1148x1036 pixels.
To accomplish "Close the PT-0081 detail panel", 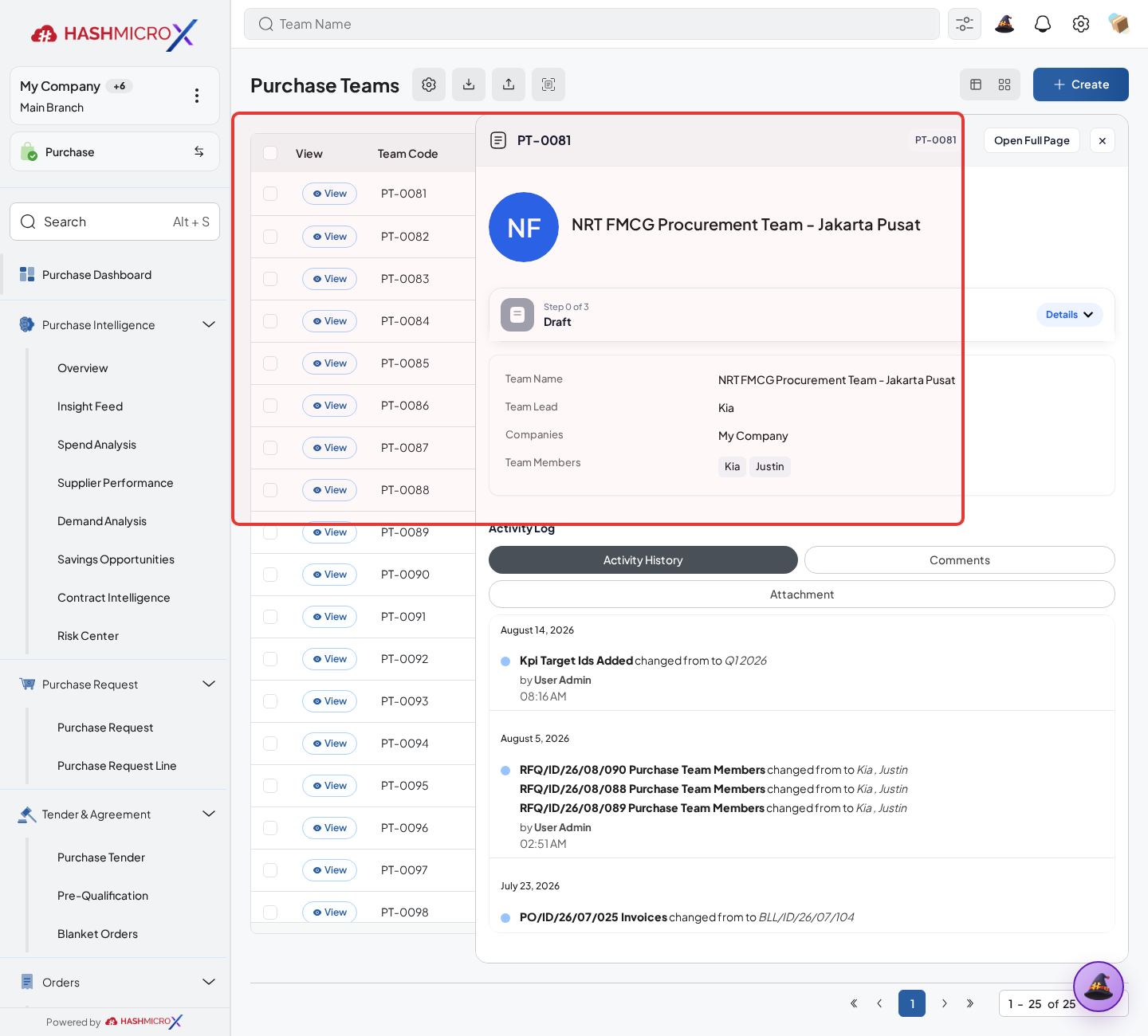I will click(1103, 140).
